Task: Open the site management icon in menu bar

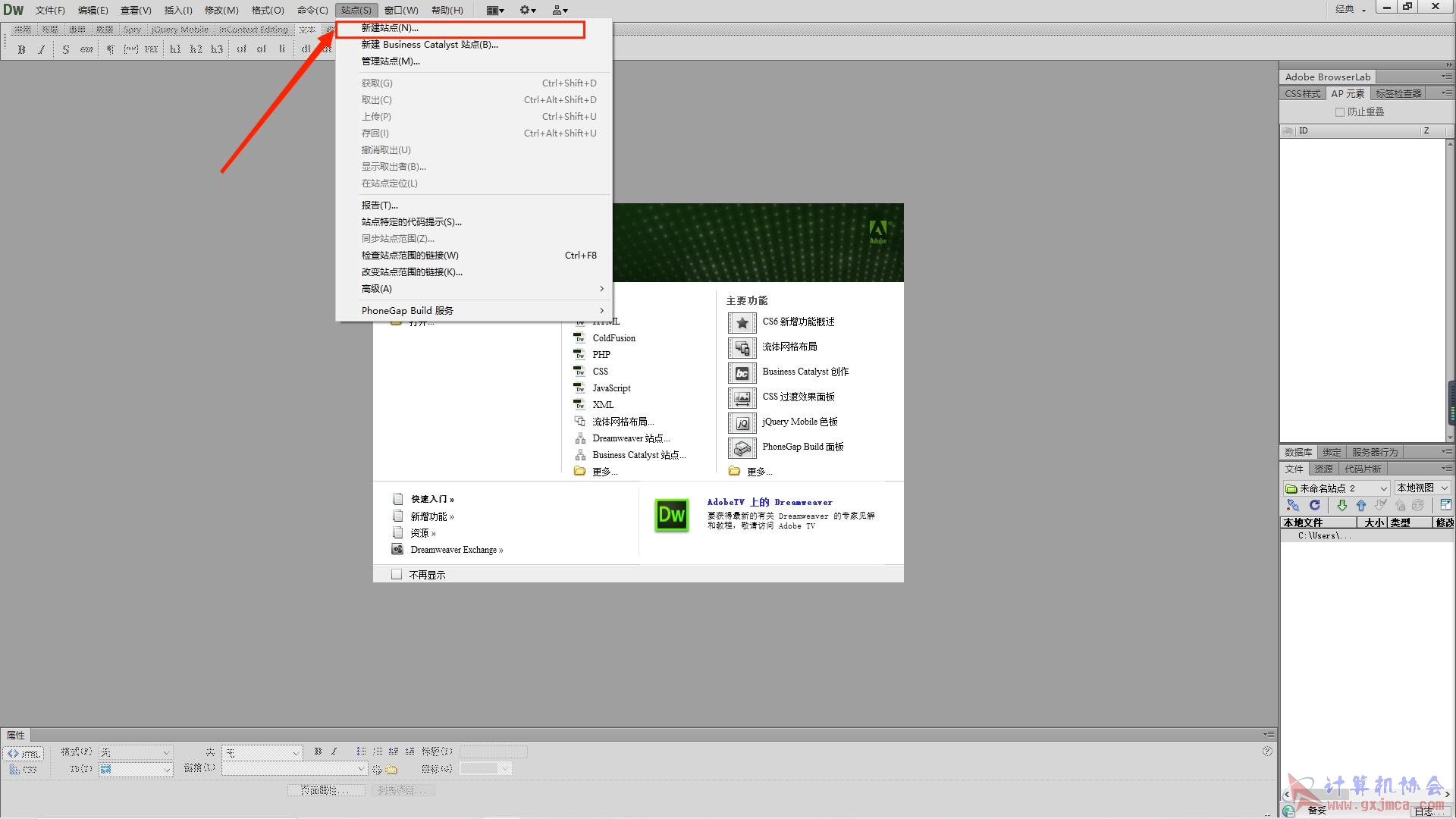Action: [560, 10]
